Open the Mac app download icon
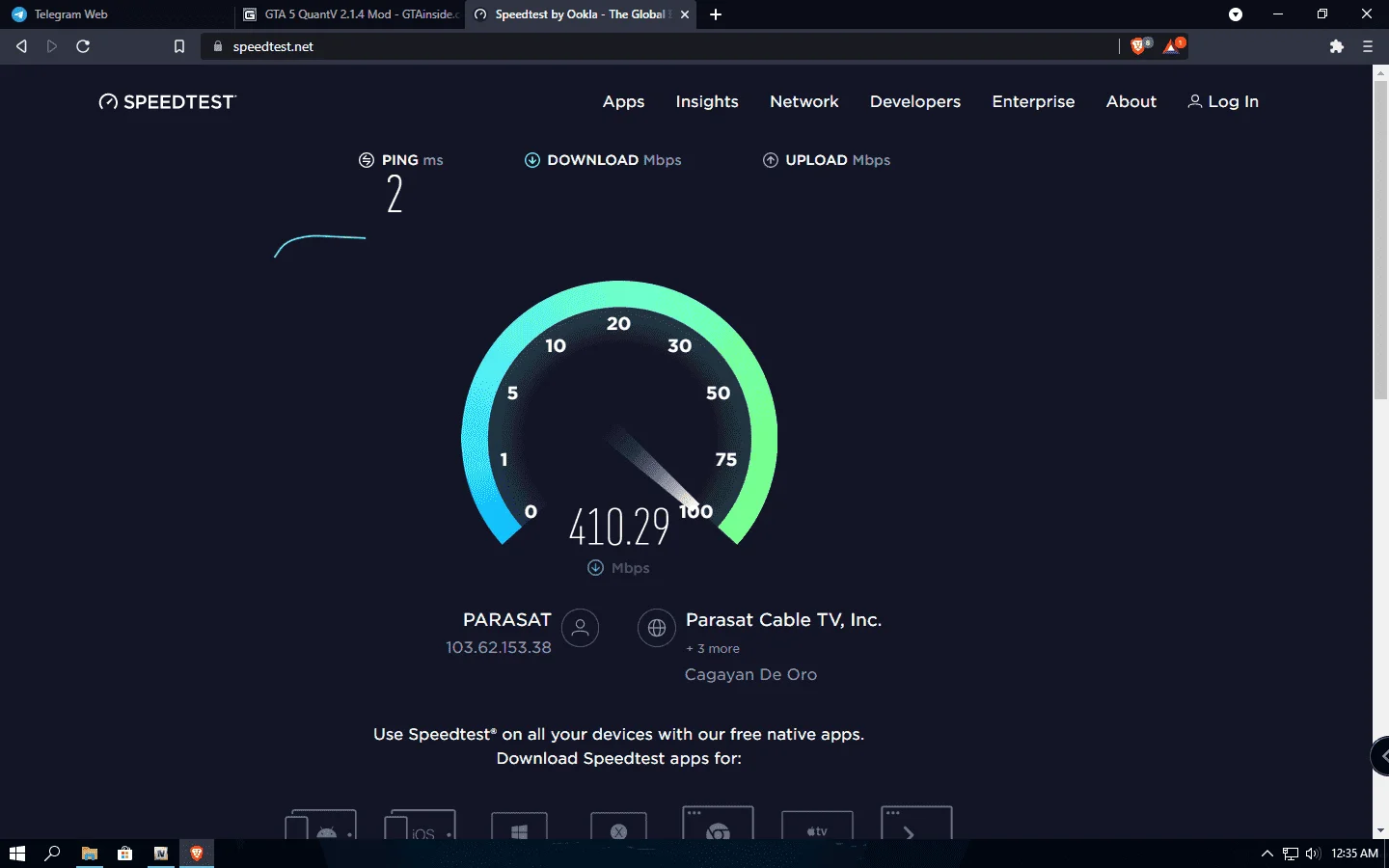The height and width of the screenshot is (868, 1389). point(618,826)
